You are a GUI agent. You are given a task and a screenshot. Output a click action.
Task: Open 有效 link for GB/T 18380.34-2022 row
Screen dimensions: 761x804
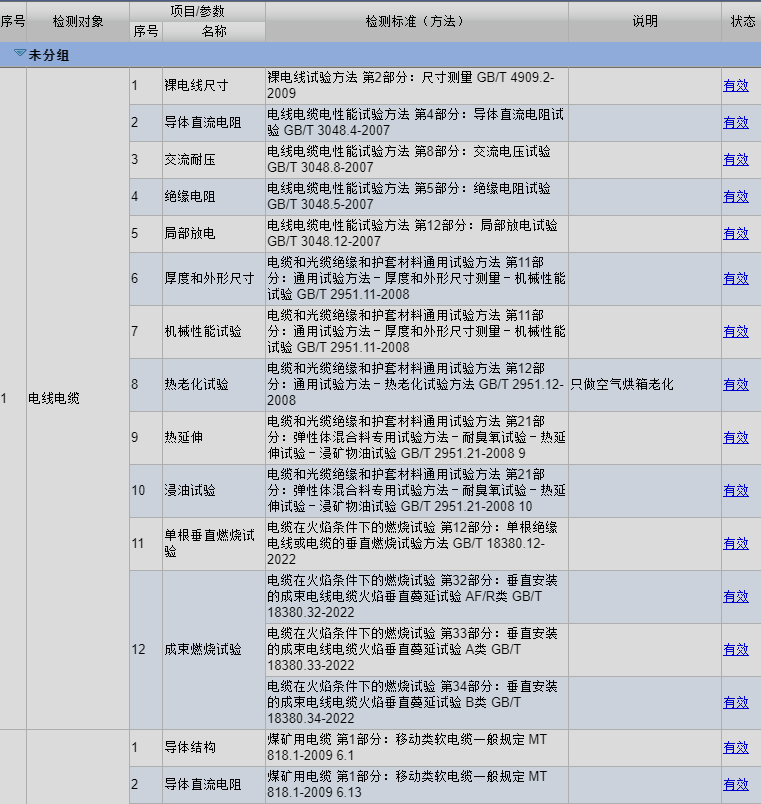735,702
